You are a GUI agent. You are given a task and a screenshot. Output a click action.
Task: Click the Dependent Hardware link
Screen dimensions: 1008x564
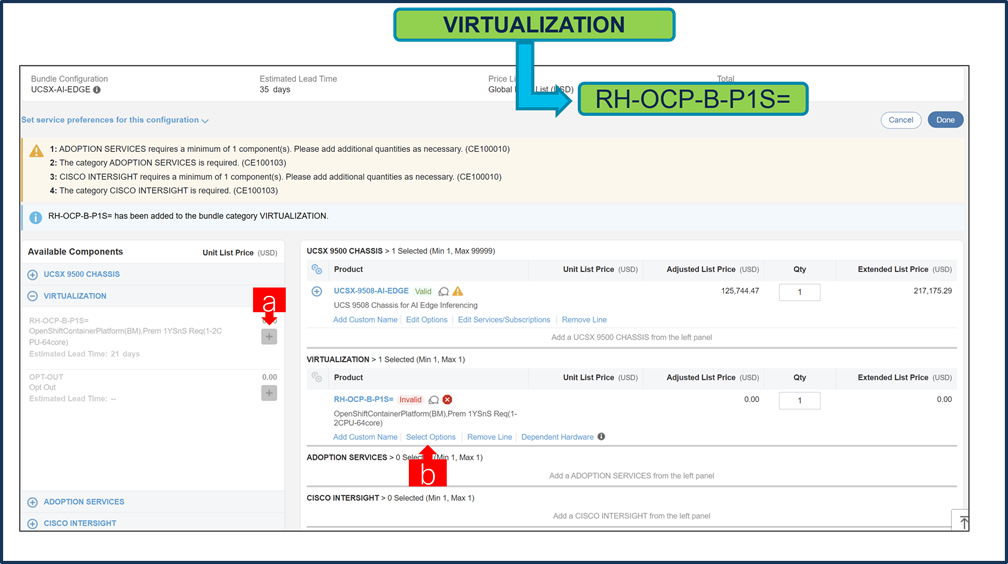point(557,437)
